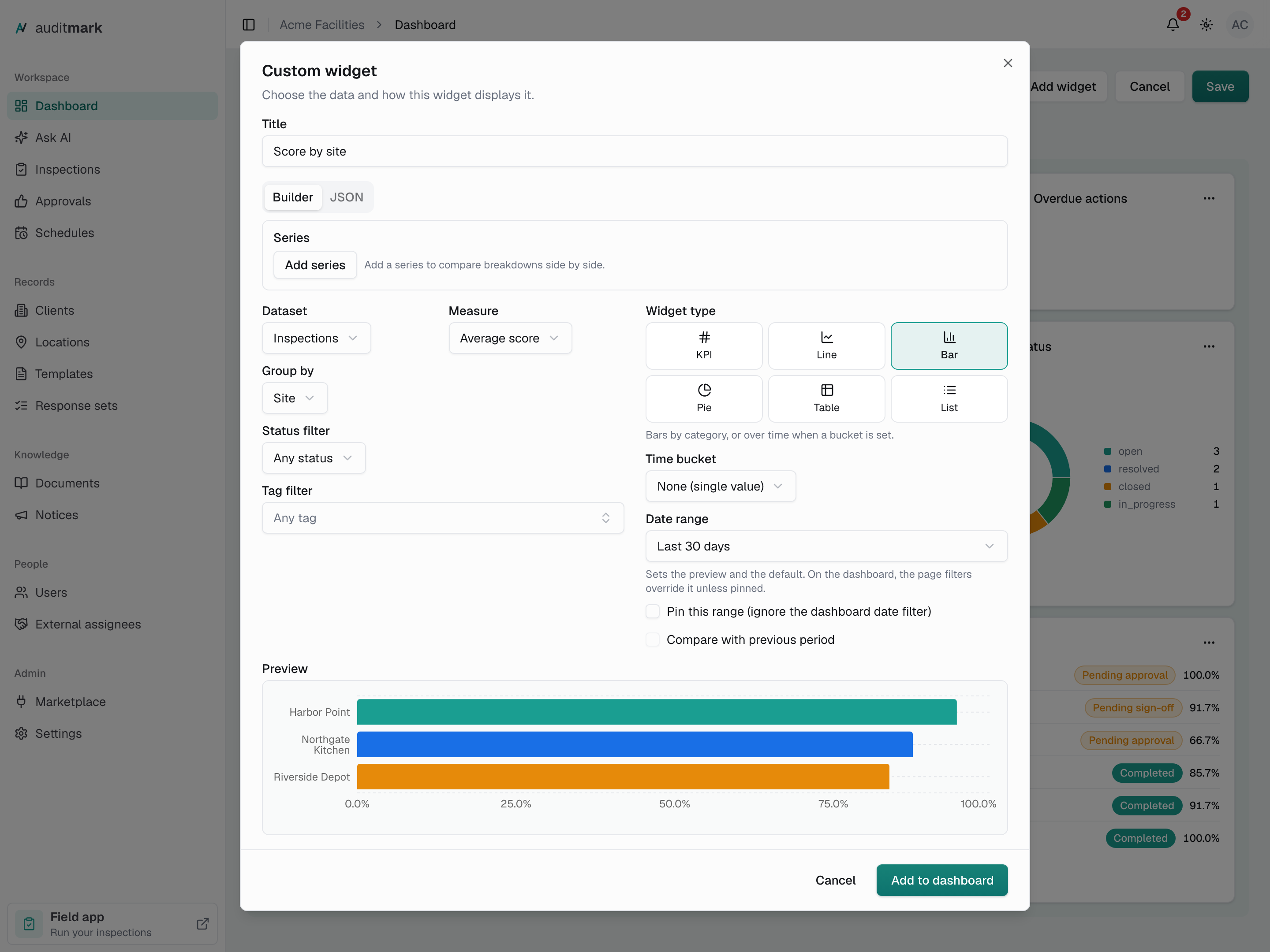Cancel the Custom widget dialog
This screenshot has height=952, width=1270.
835,880
